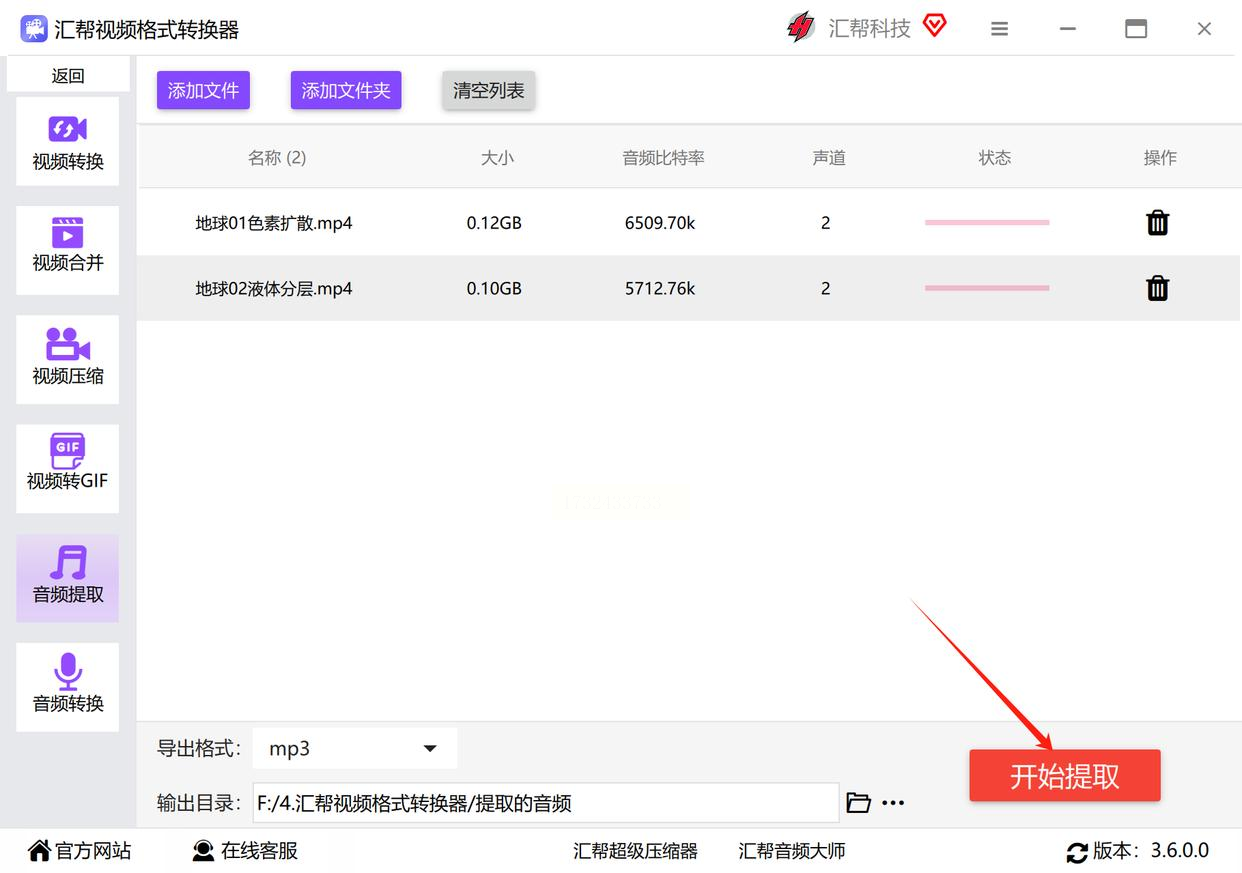Screen dimensions: 1242x873
Task: Open the 汇帮超级压缩器 link
Action: point(636,851)
